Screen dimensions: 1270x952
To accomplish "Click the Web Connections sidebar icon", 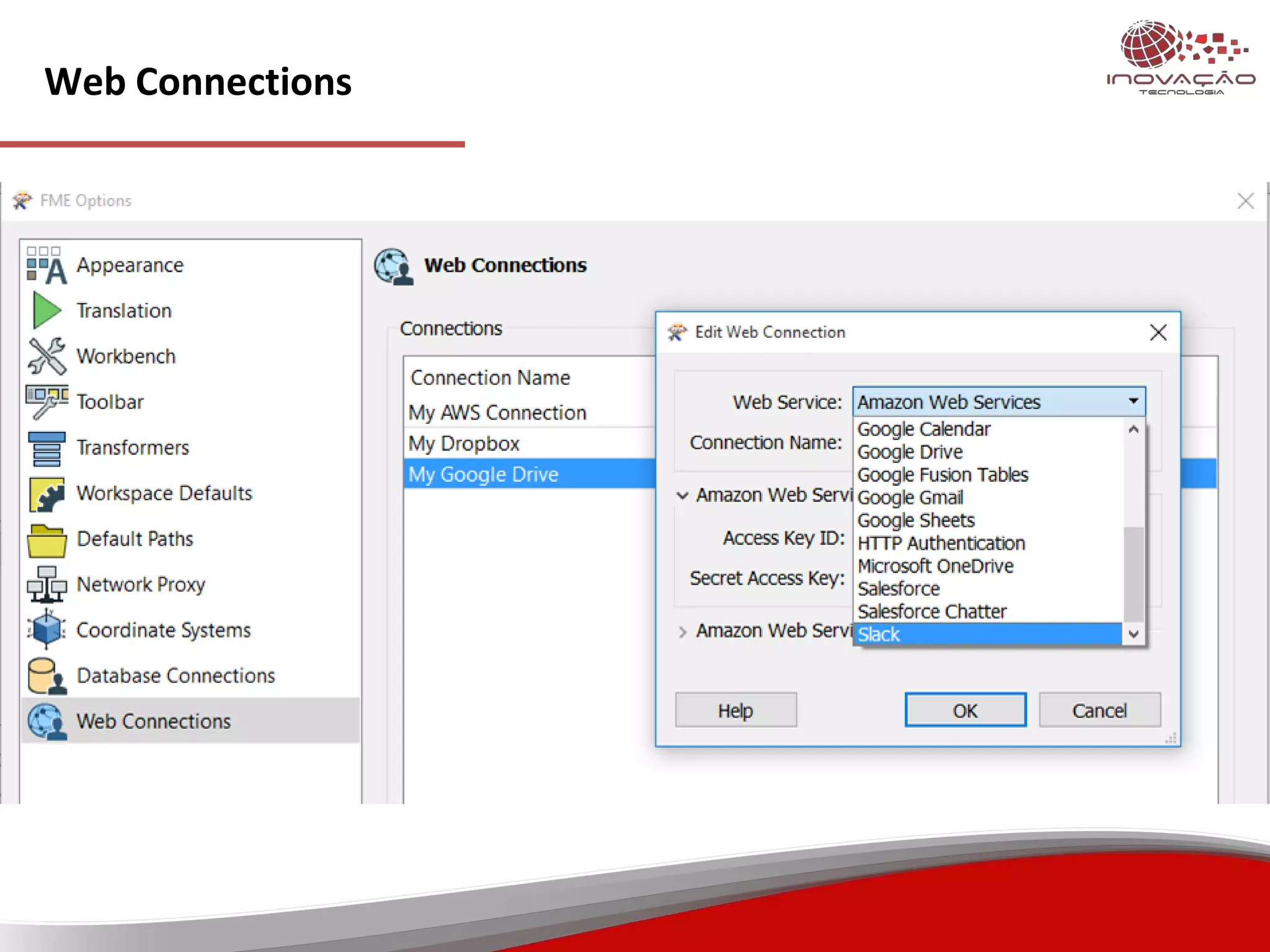I will click(47, 721).
